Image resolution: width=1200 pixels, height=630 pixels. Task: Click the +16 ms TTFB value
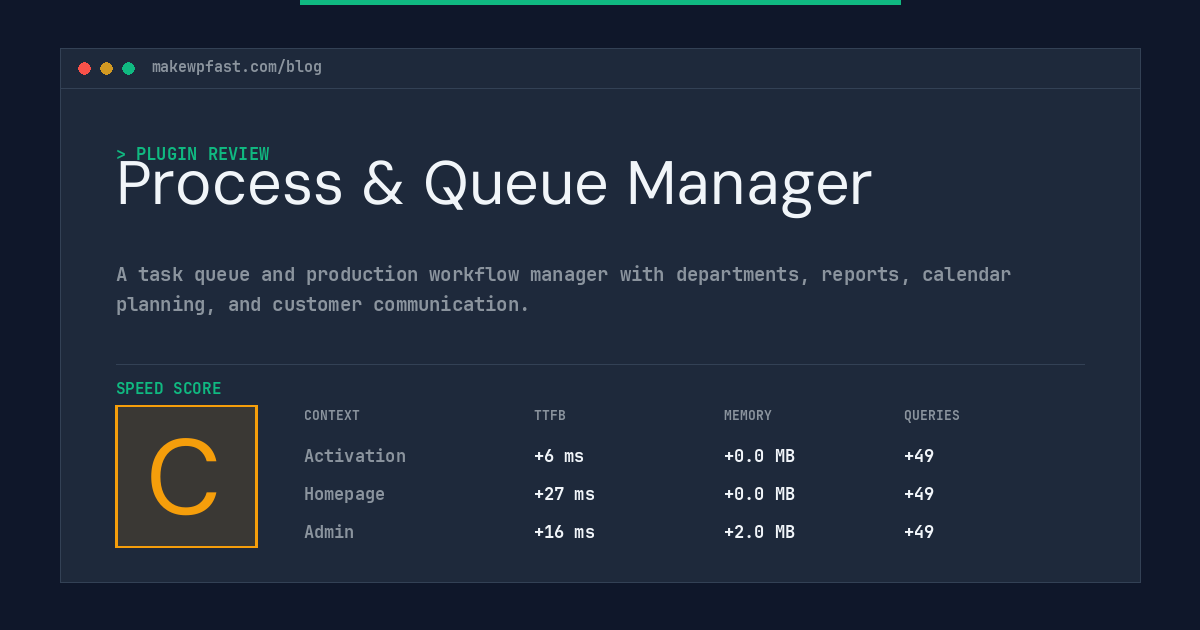click(564, 532)
